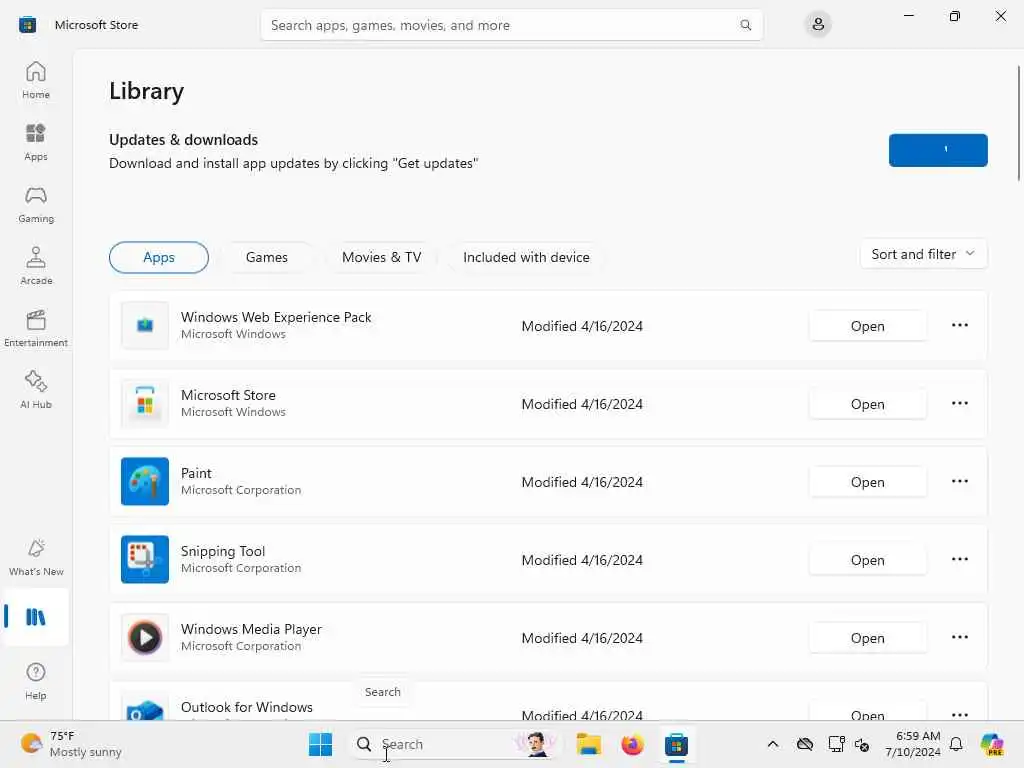Open more options for Windows Media Player
Image resolution: width=1024 pixels, height=768 pixels.
tap(959, 637)
